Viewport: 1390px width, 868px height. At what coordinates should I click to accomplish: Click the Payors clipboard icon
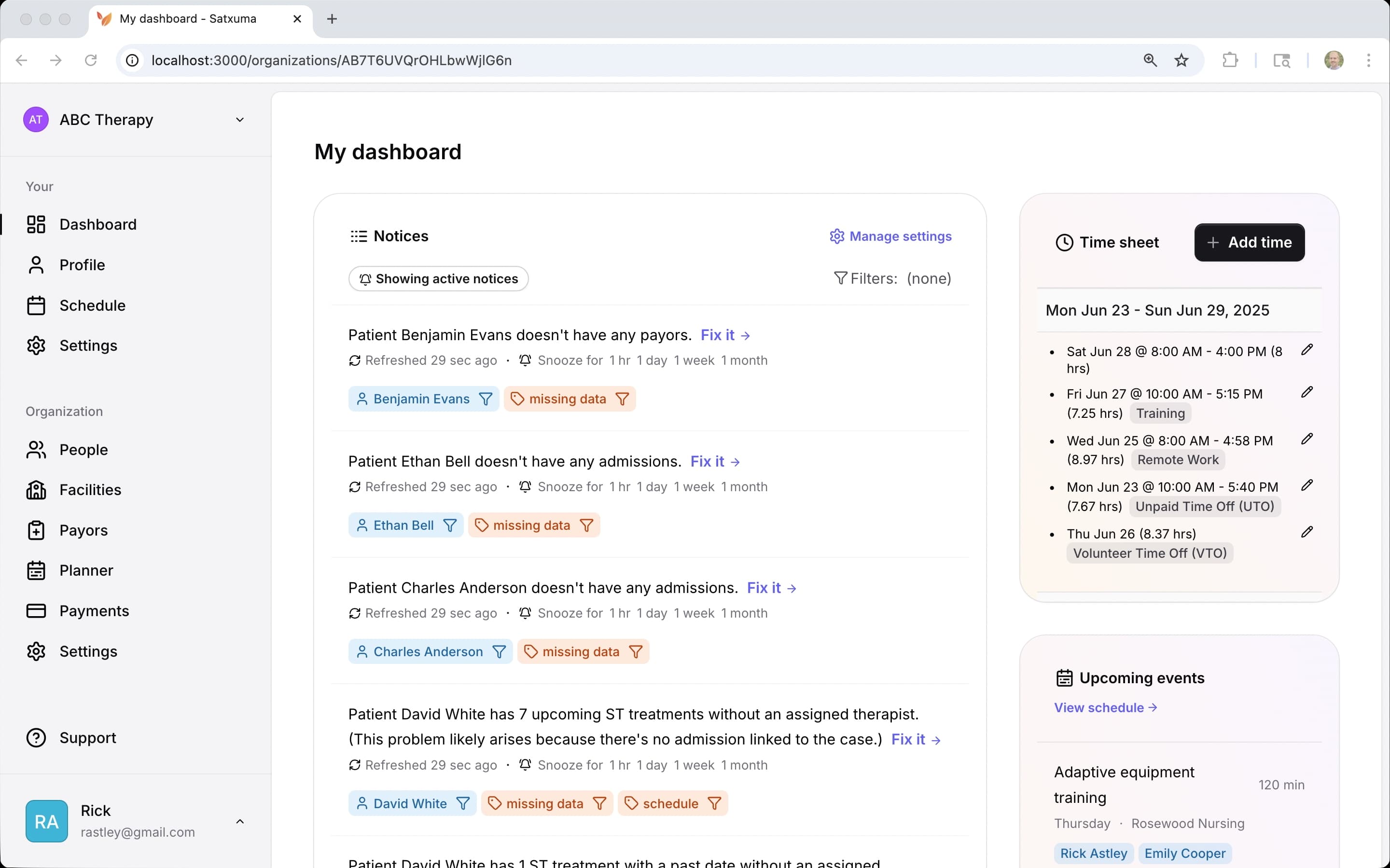(36, 530)
